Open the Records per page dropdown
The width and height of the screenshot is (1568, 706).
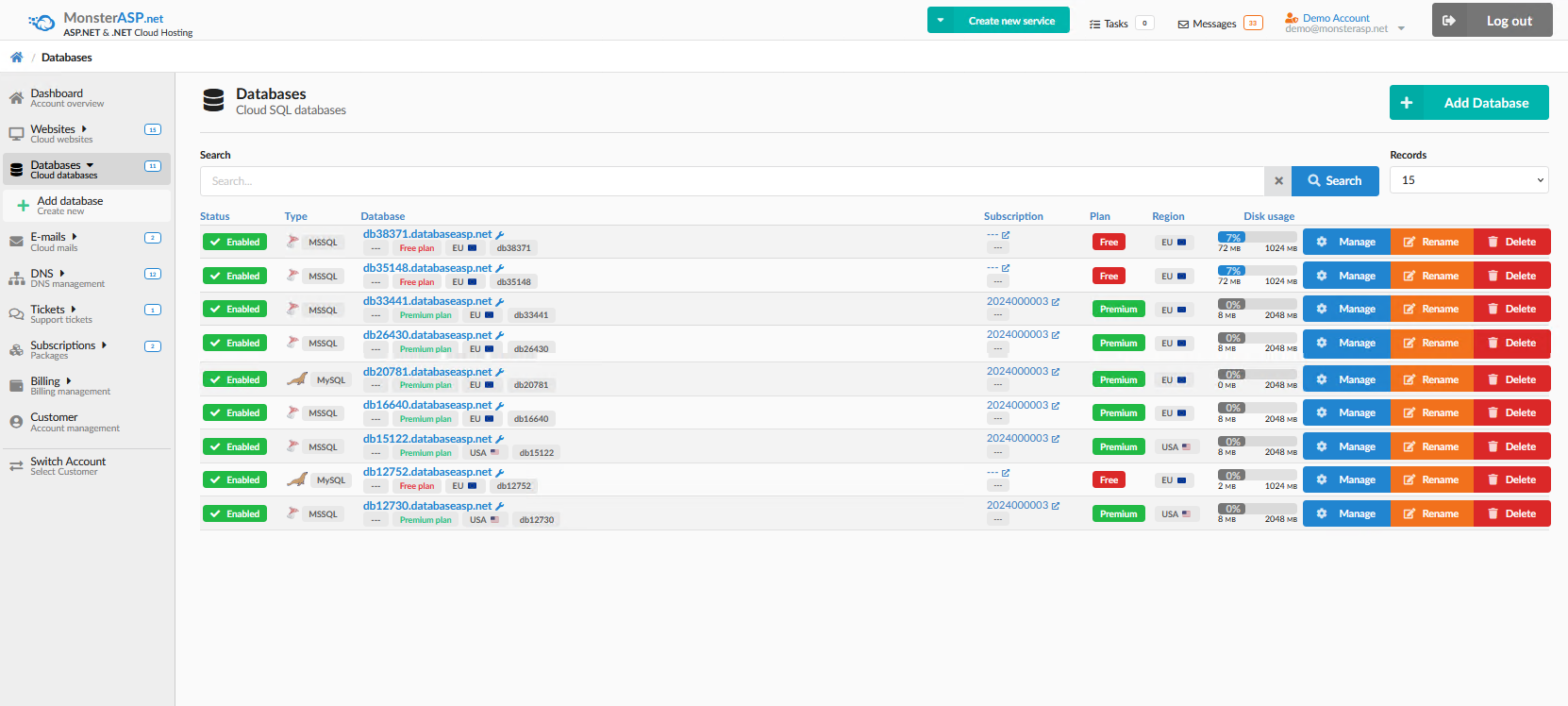tap(1468, 180)
